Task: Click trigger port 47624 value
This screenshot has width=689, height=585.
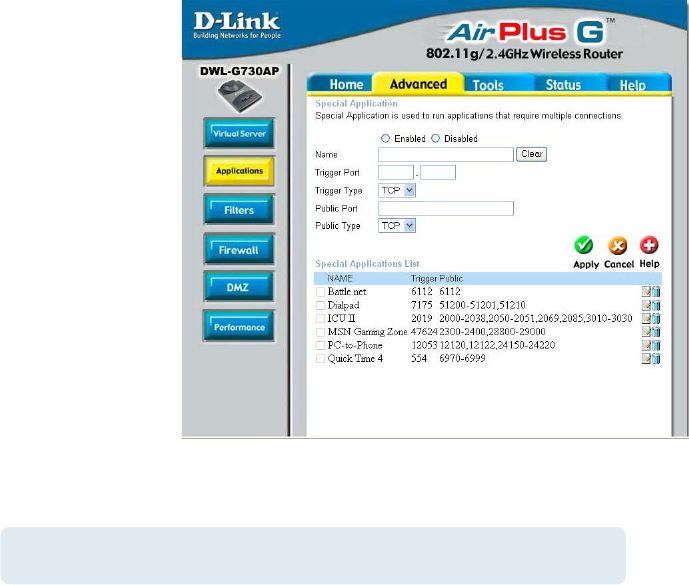Action: pos(424,331)
